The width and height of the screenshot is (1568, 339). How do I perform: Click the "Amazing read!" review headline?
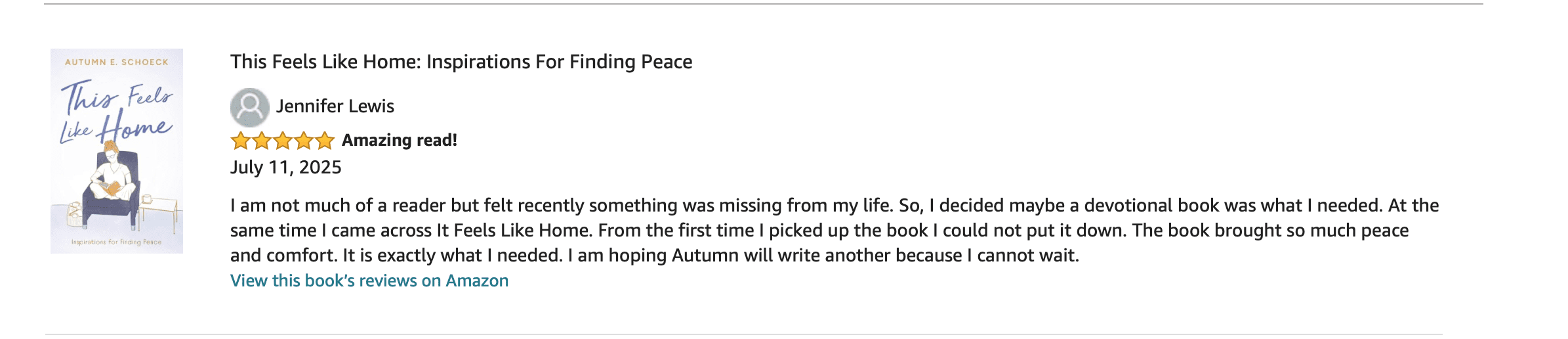click(x=400, y=140)
